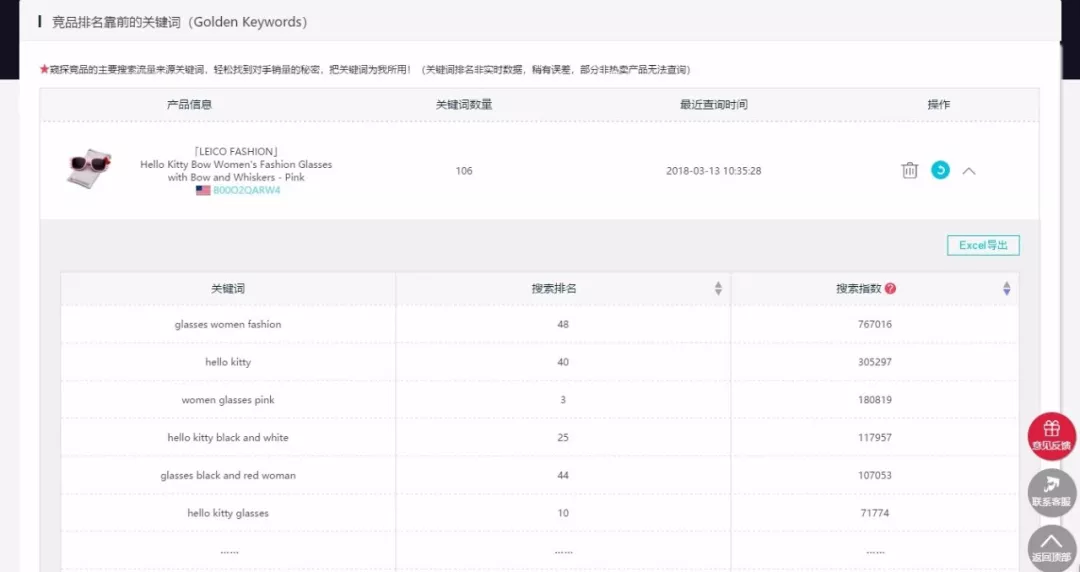Image resolution: width=1080 pixels, height=572 pixels.
Task: Open the 联系客服 customer service button
Action: pyautogui.click(x=1052, y=492)
